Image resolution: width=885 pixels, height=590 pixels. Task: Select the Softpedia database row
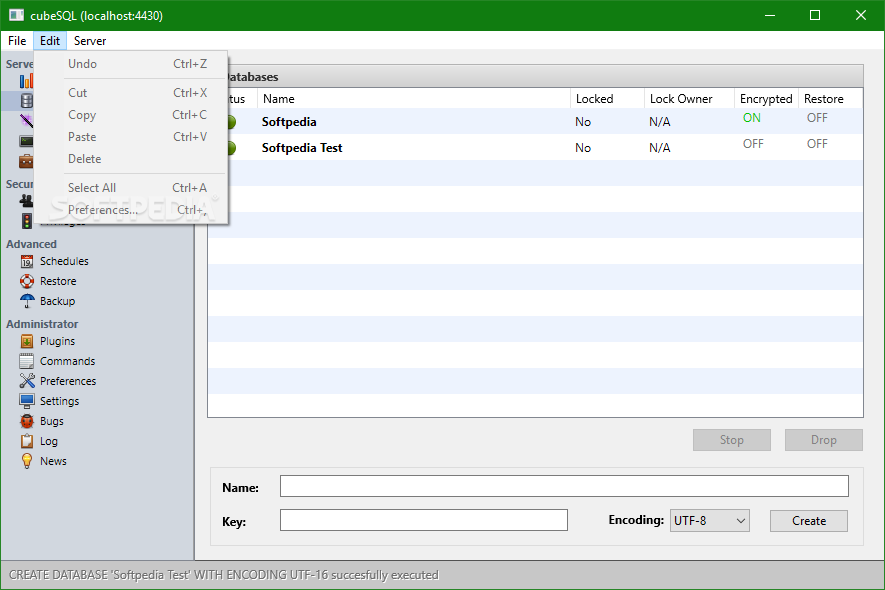pyautogui.click(x=535, y=121)
